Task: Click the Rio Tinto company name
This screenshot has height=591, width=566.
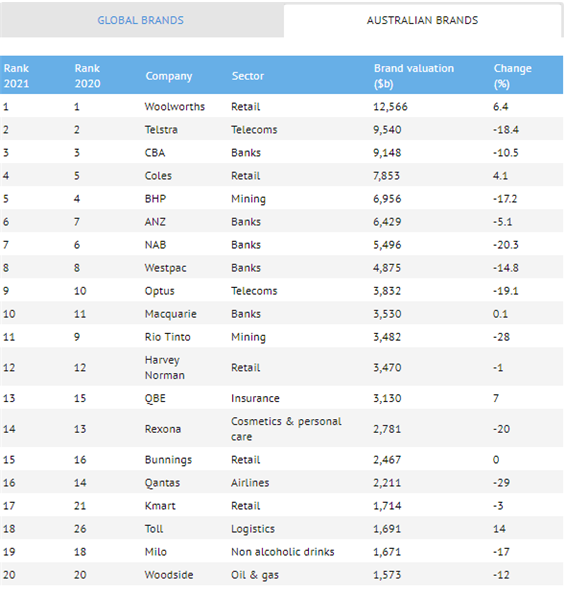Action: coord(168,337)
